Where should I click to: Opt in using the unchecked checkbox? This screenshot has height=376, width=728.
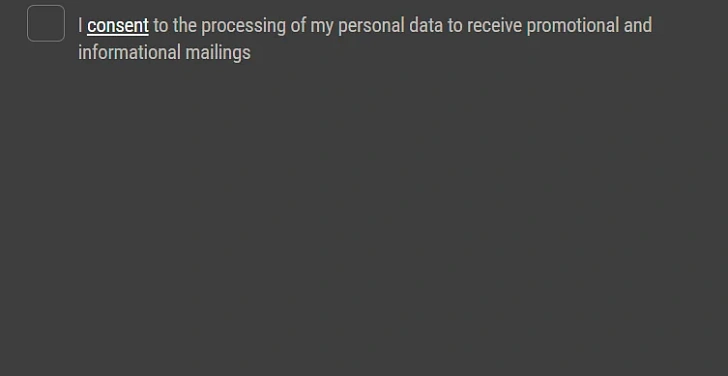coord(46,24)
